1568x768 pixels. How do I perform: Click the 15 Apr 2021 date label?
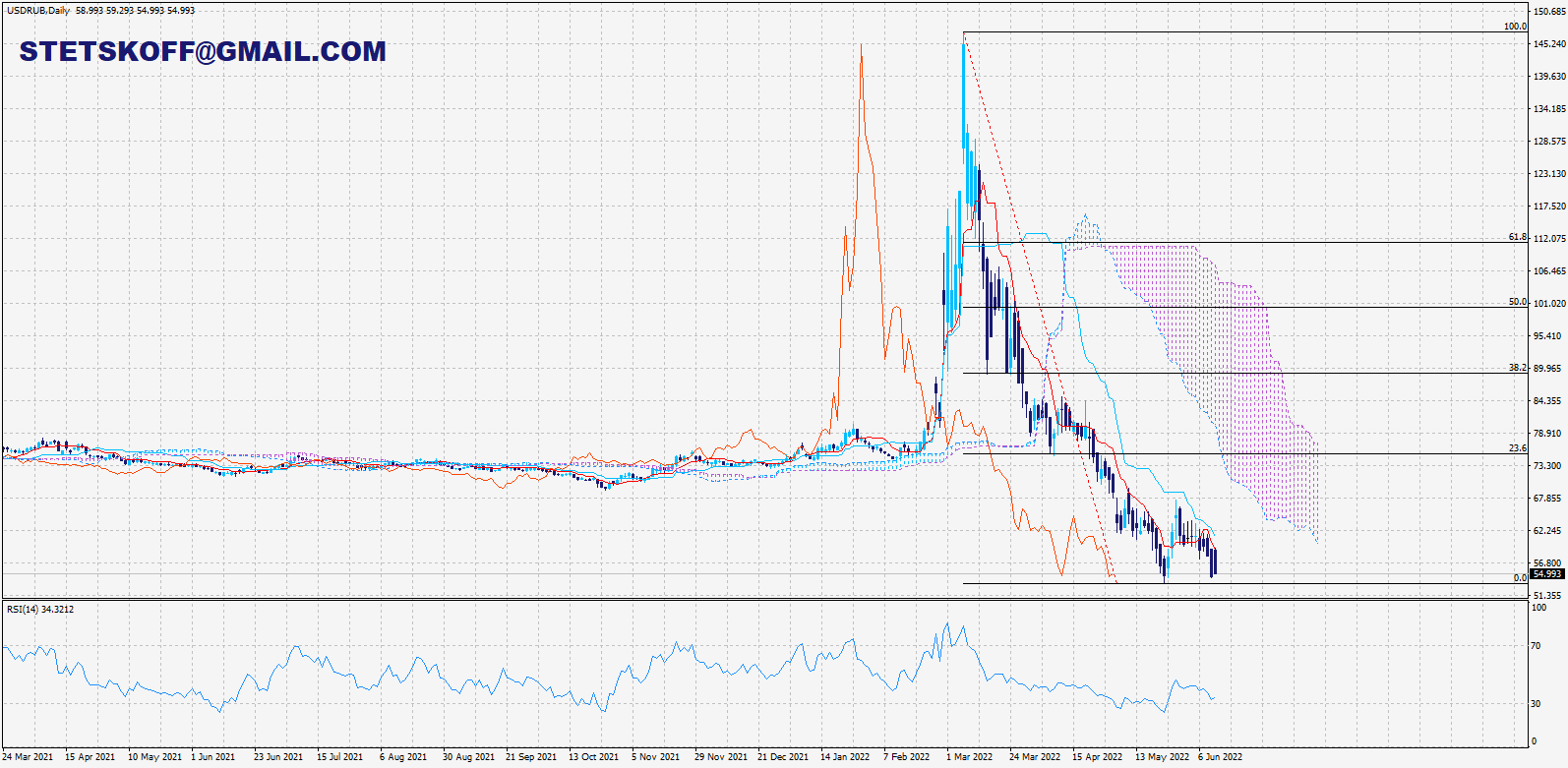[x=90, y=757]
